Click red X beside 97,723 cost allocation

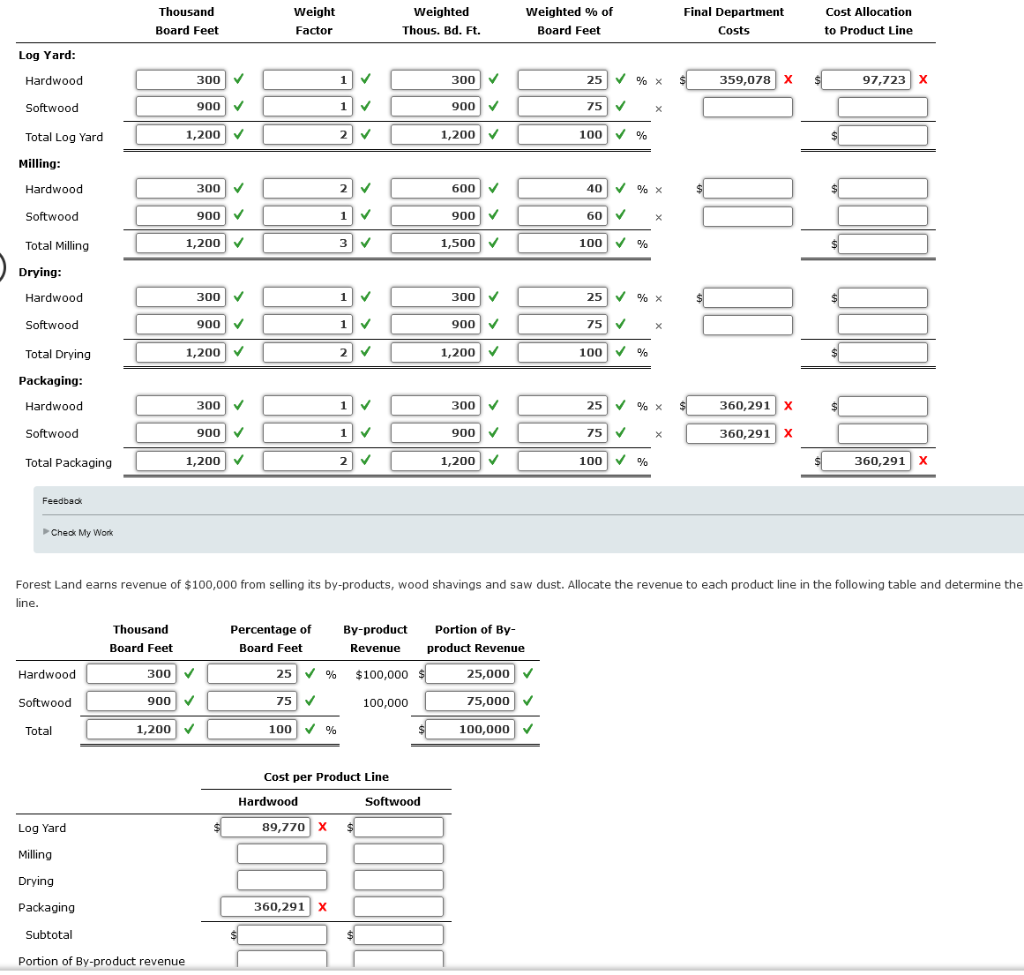pos(923,80)
